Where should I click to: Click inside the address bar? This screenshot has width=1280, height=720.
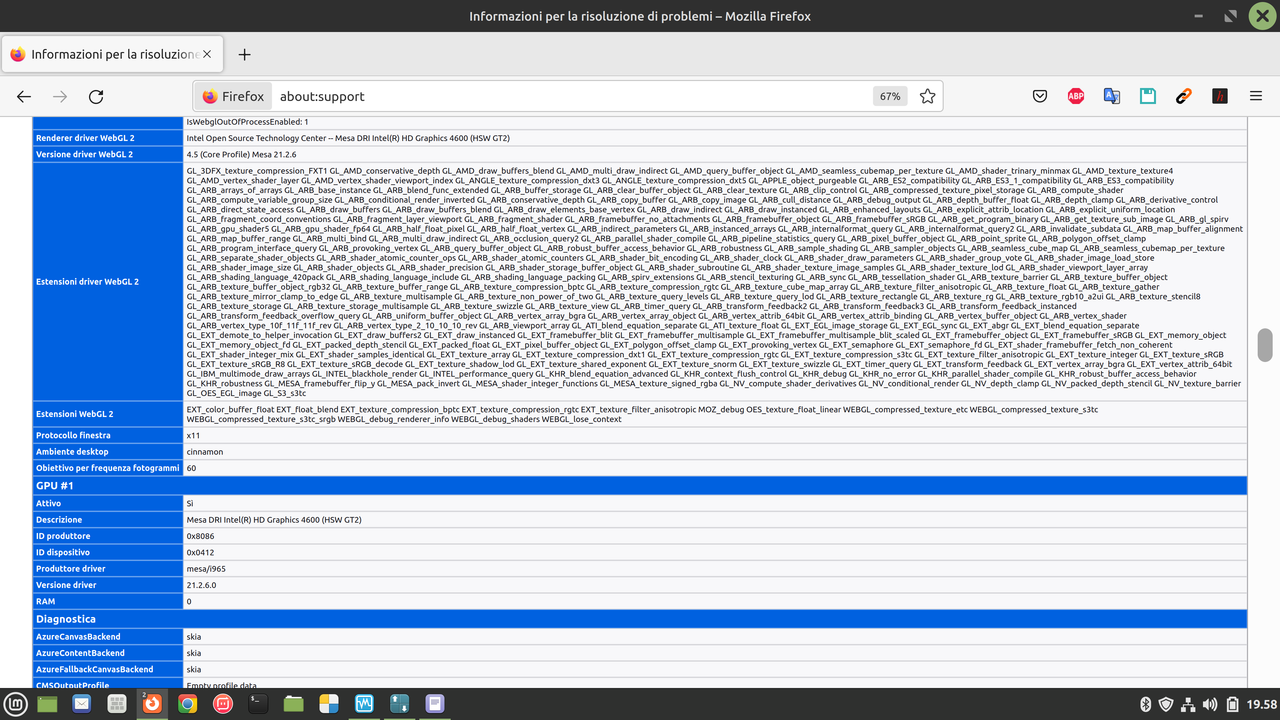tap(500, 96)
